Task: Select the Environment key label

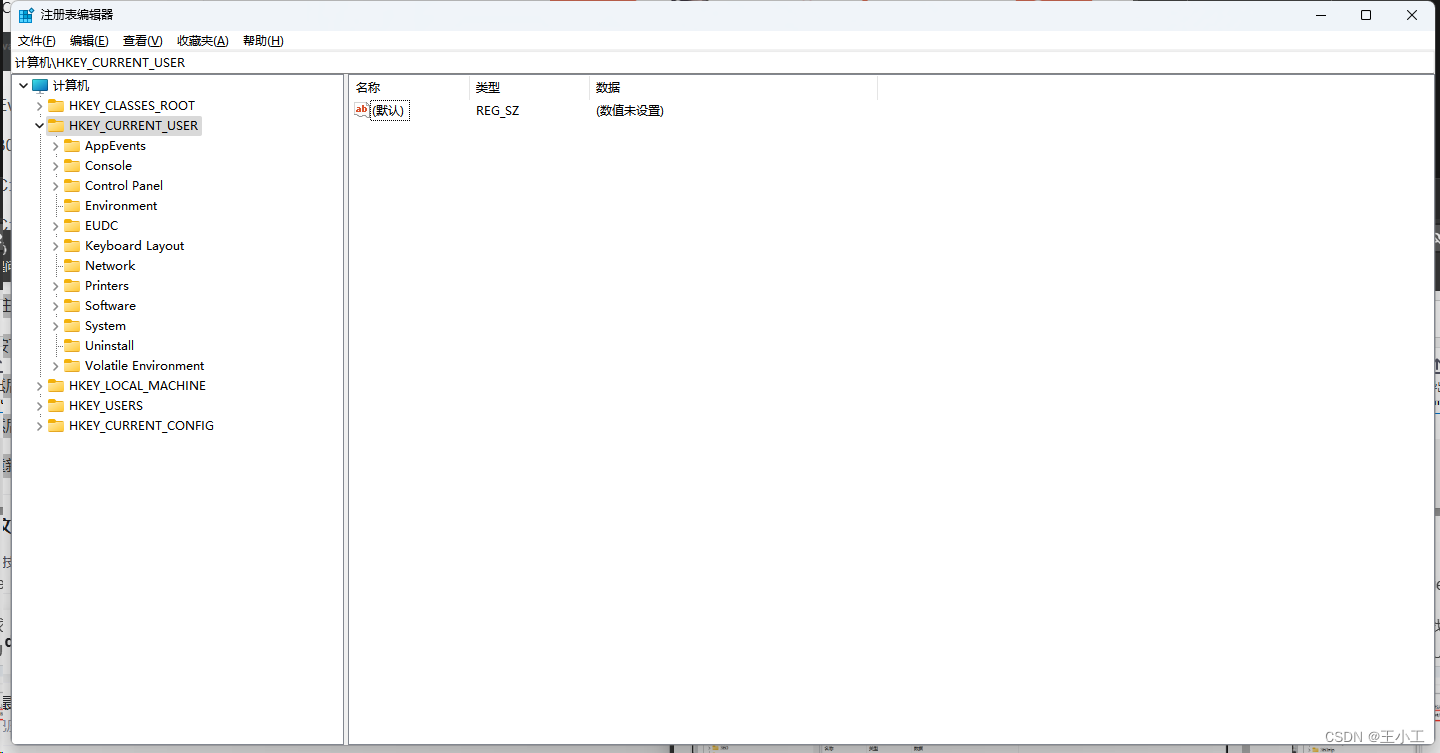Action: [121, 206]
